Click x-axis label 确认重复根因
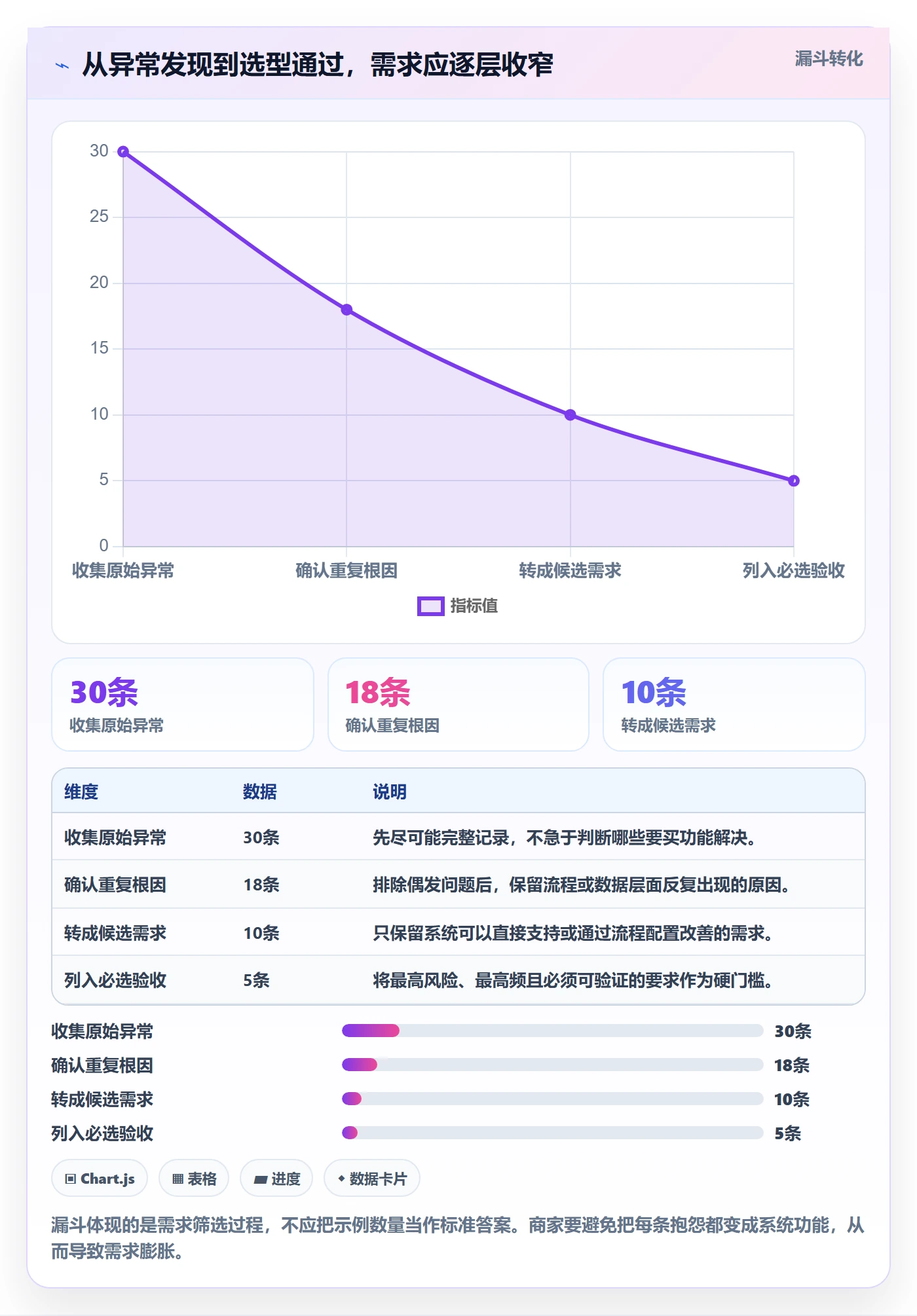The image size is (917, 1316). click(x=346, y=570)
